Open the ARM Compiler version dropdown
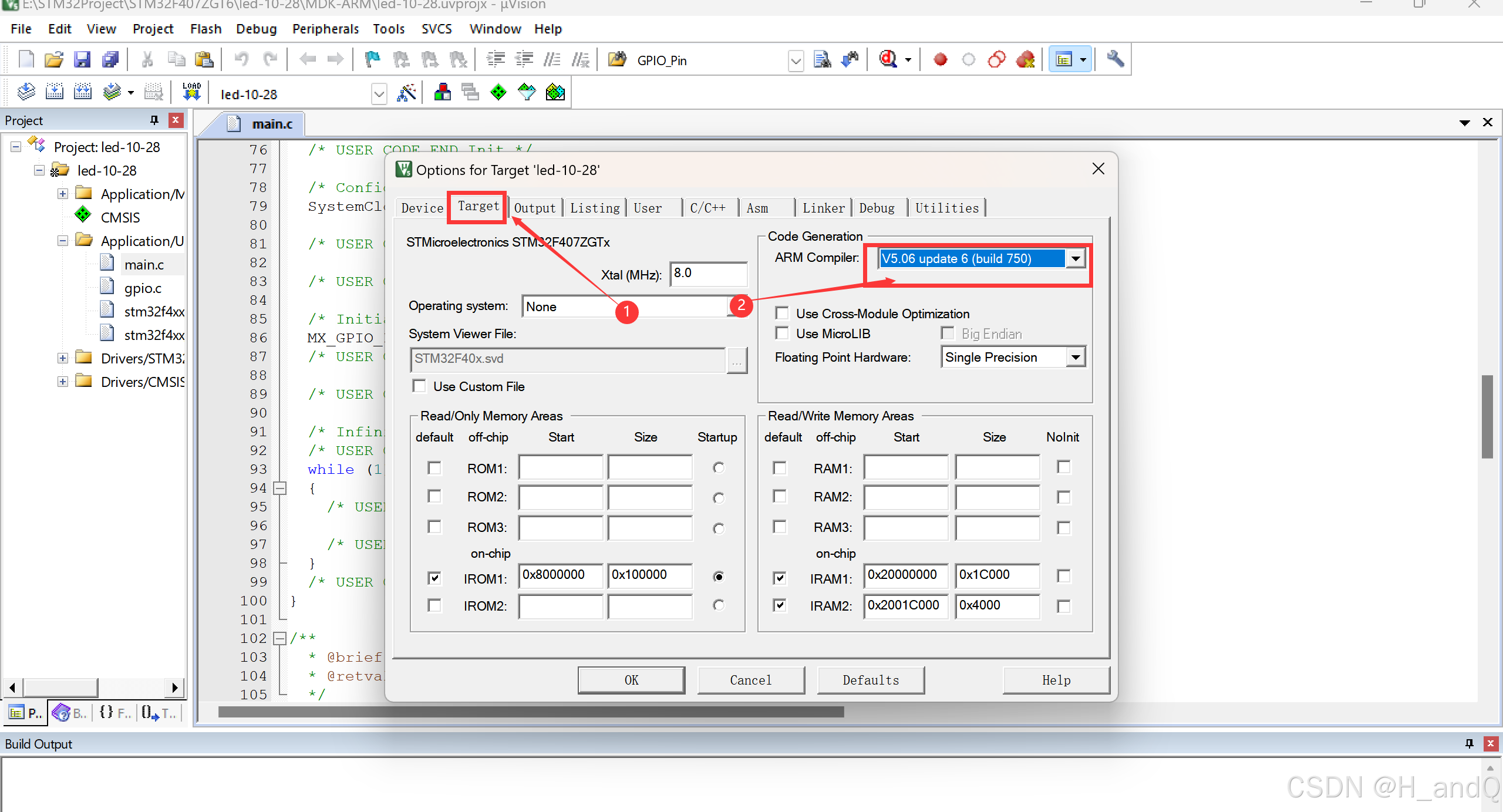1503x812 pixels. pos(1076,258)
